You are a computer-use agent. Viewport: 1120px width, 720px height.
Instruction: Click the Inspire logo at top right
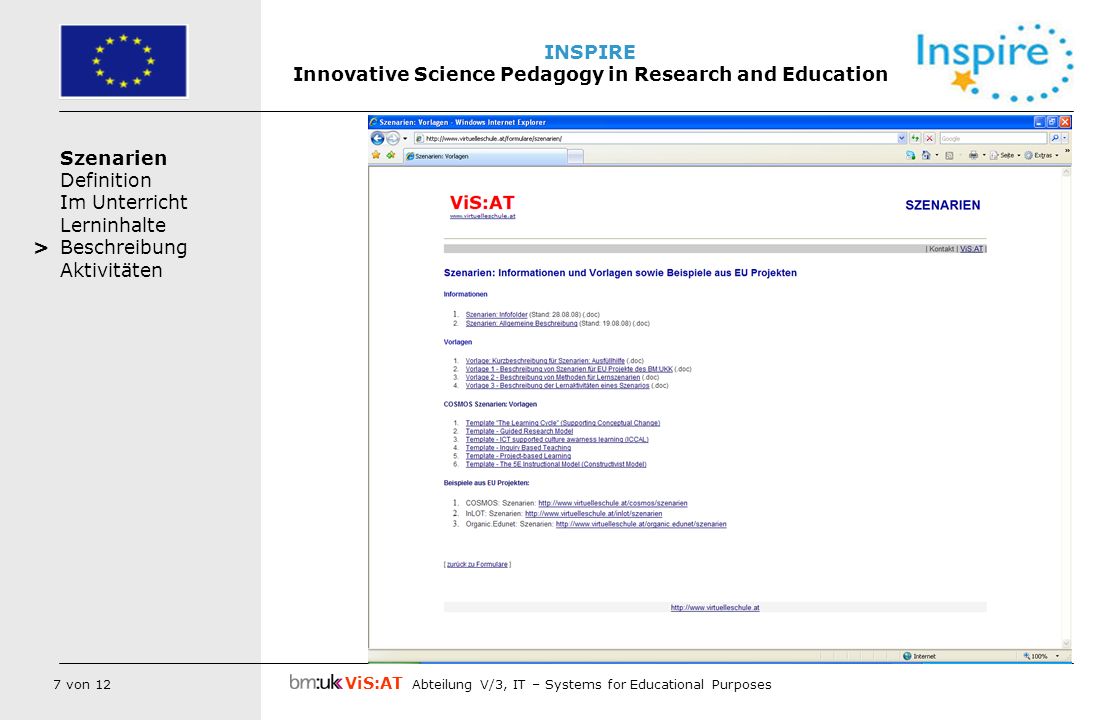tap(994, 62)
